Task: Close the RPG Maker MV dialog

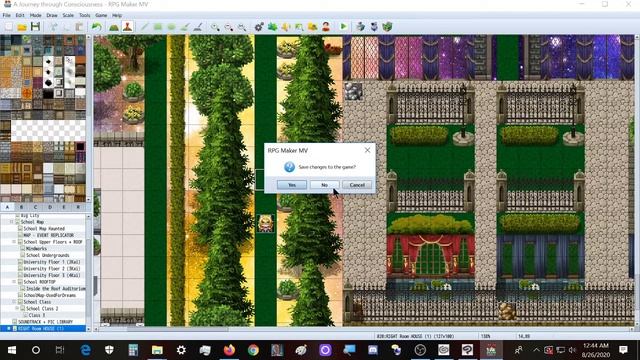Action: coord(367,150)
